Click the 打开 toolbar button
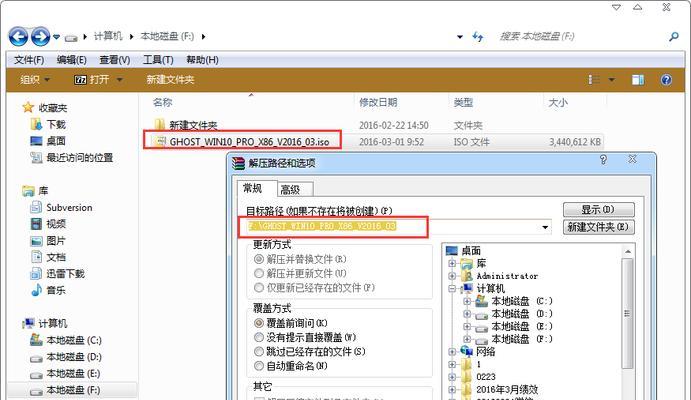Viewport: 691px width, 400px height. pos(92,80)
